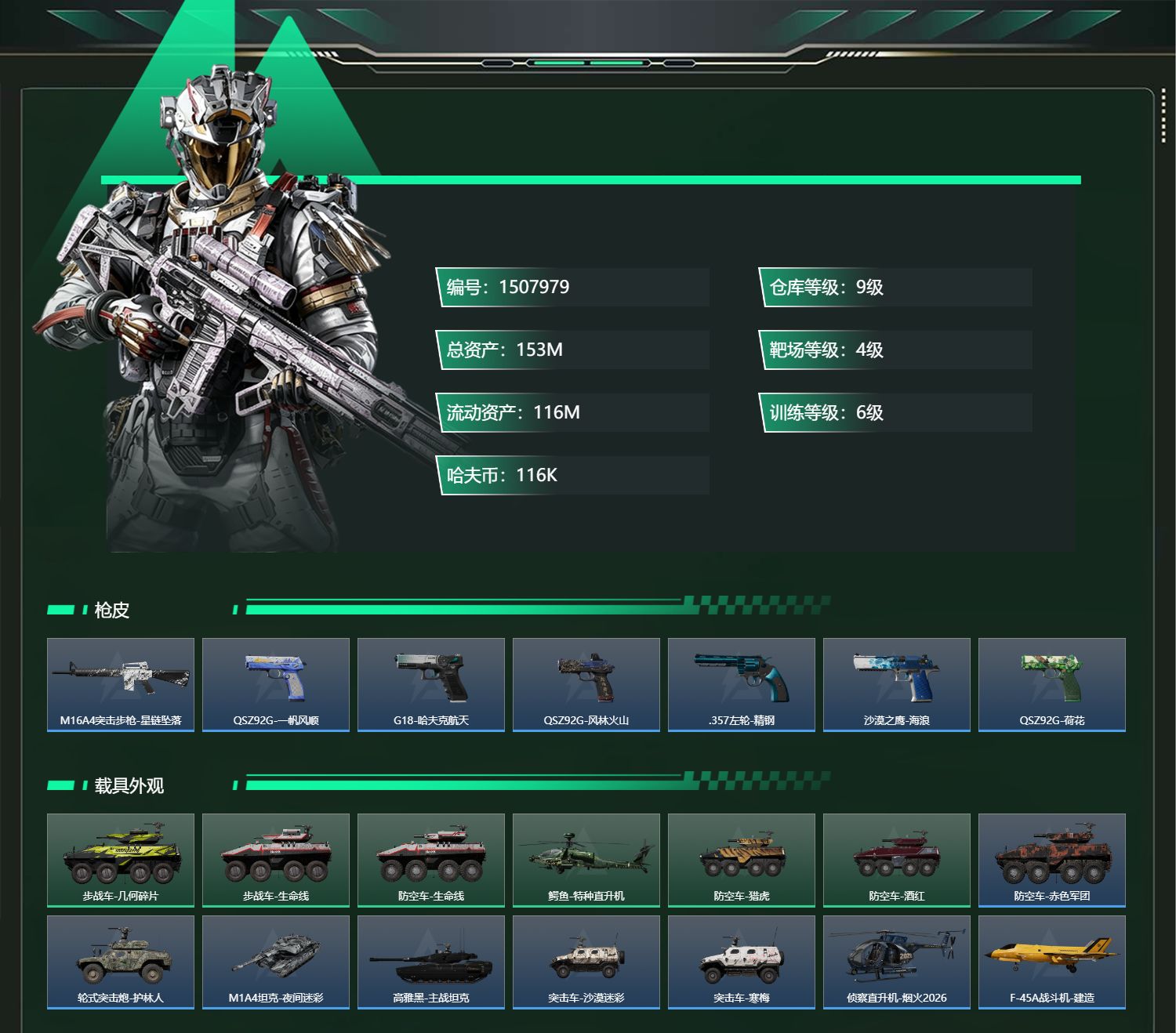1176x1033 pixels.
Task: Click the 训练等级：6级 label
Action: 895,412
